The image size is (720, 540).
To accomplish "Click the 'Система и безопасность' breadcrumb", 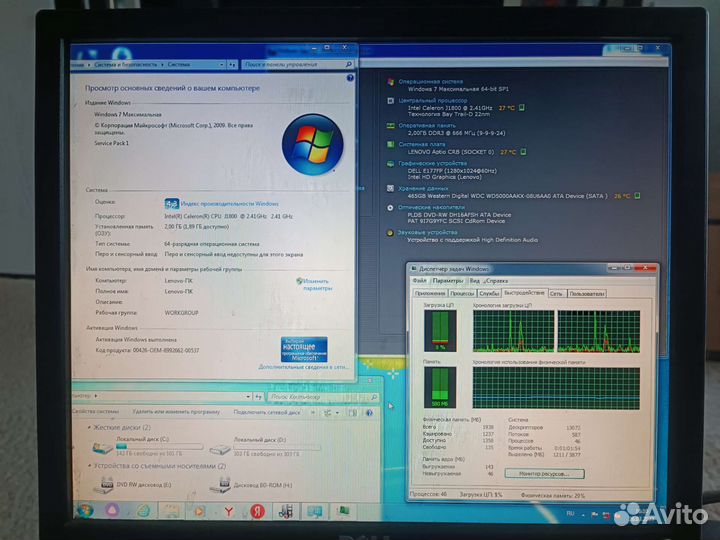I will [125, 65].
